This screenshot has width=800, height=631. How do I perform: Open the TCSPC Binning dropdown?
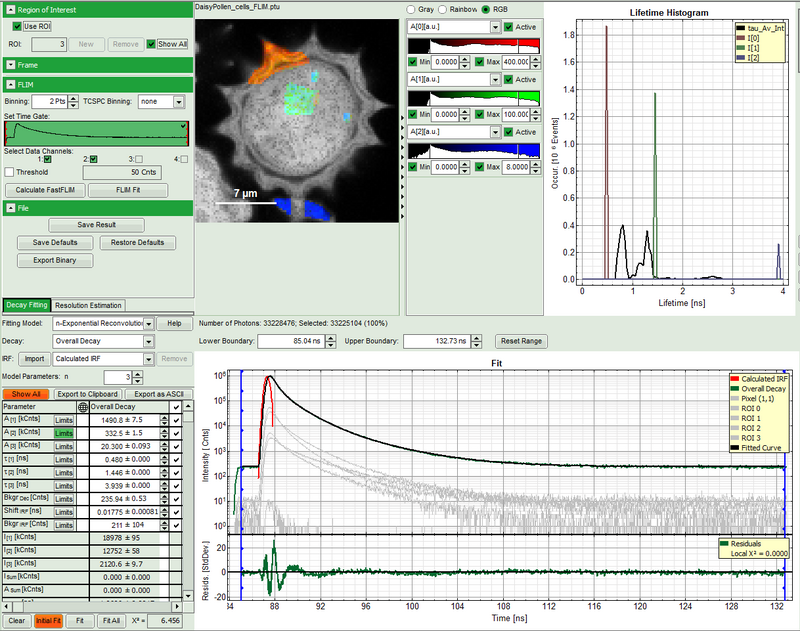pyautogui.click(x=179, y=102)
